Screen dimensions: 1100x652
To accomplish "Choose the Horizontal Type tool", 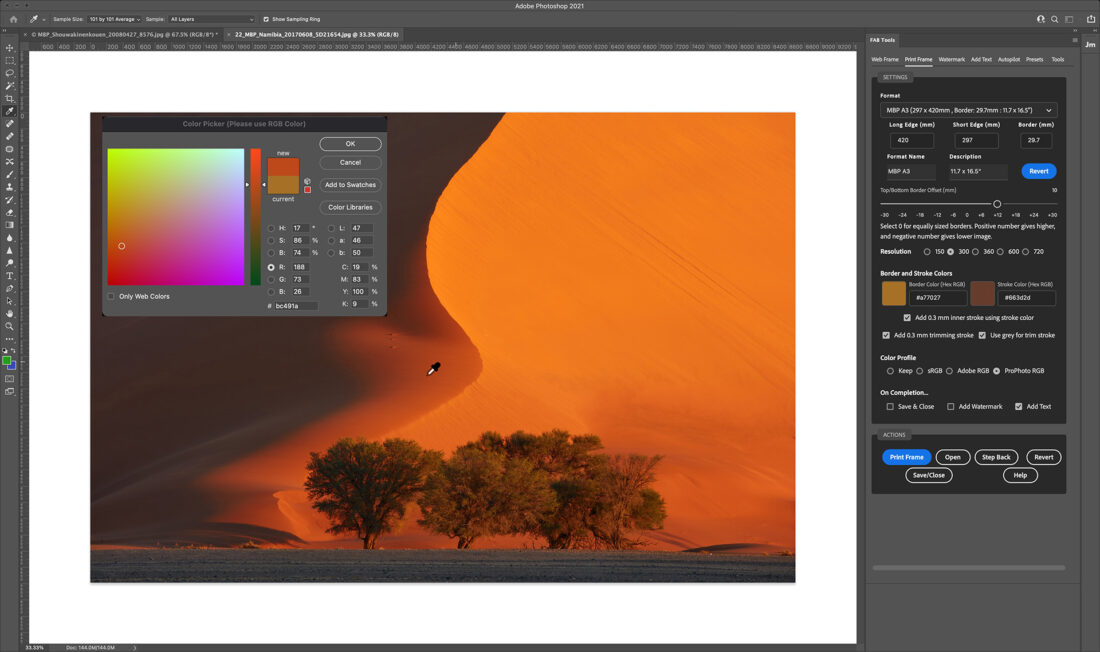I will [x=10, y=276].
